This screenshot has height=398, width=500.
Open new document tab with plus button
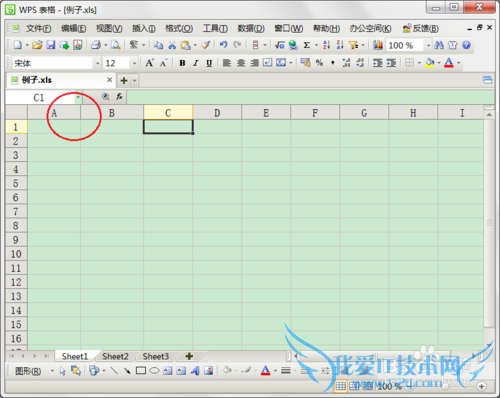click(124, 80)
